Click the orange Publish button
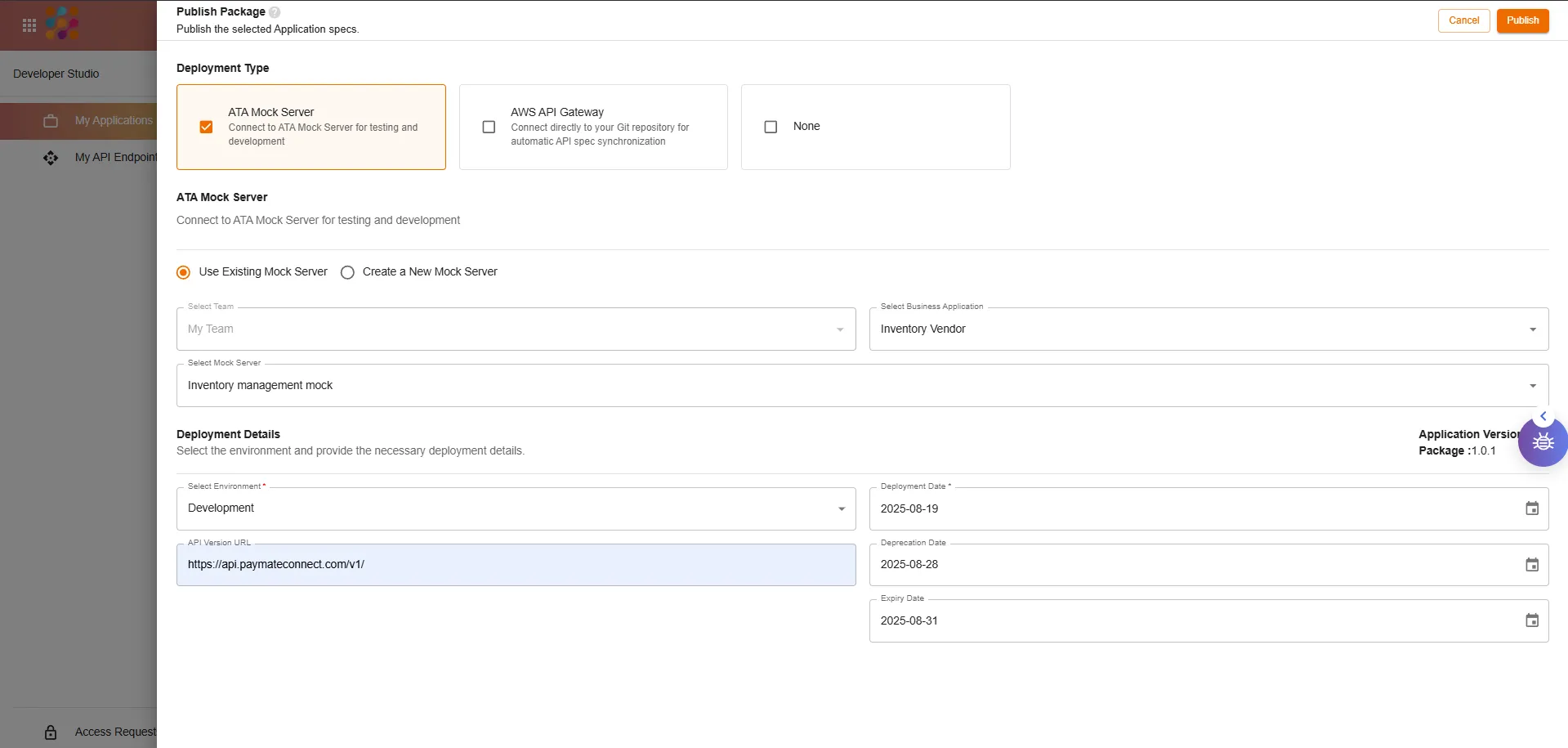The height and width of the screenshot is (748, 1568). 1522,20
